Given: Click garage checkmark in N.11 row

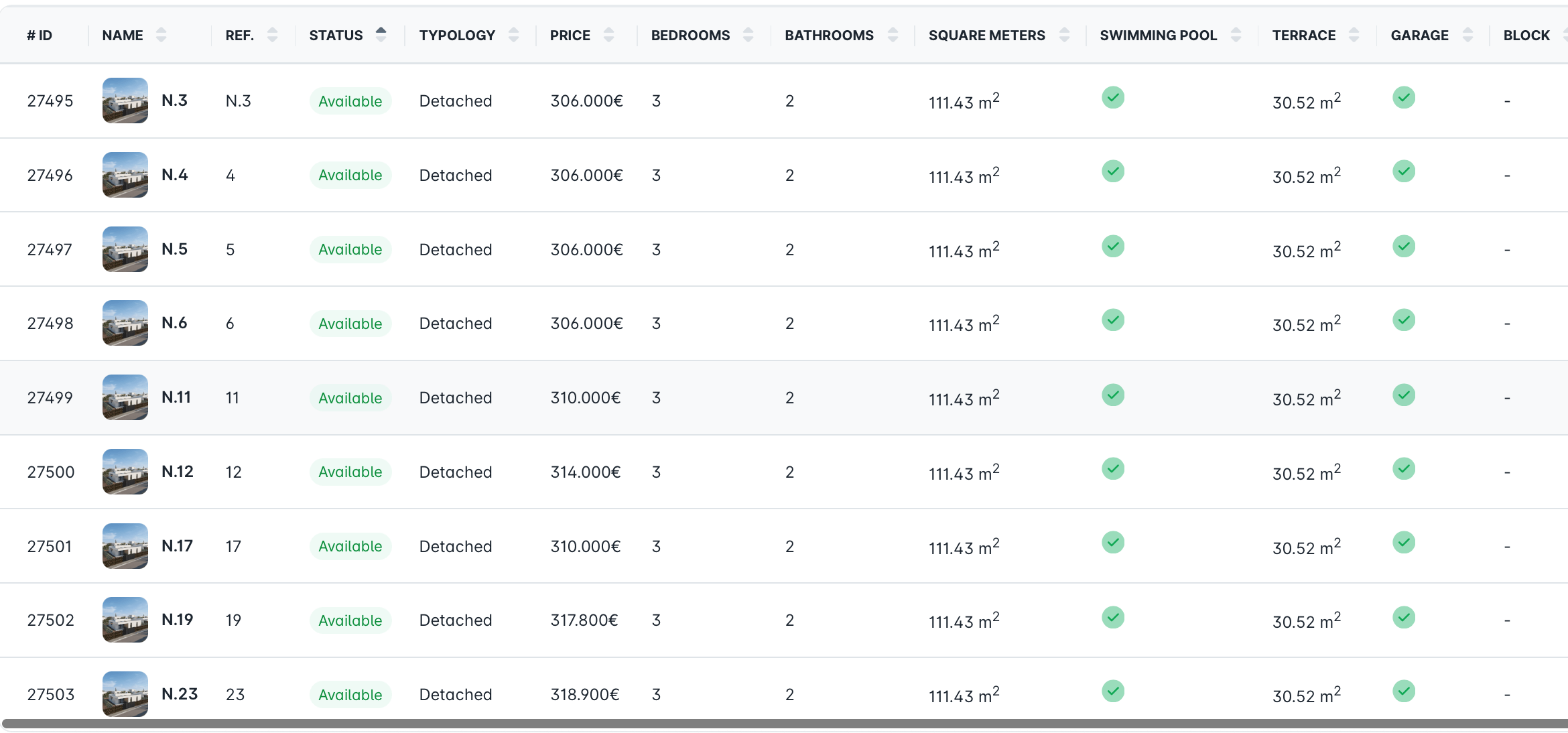Looking at the screenshot, I should click(1404, 395).
